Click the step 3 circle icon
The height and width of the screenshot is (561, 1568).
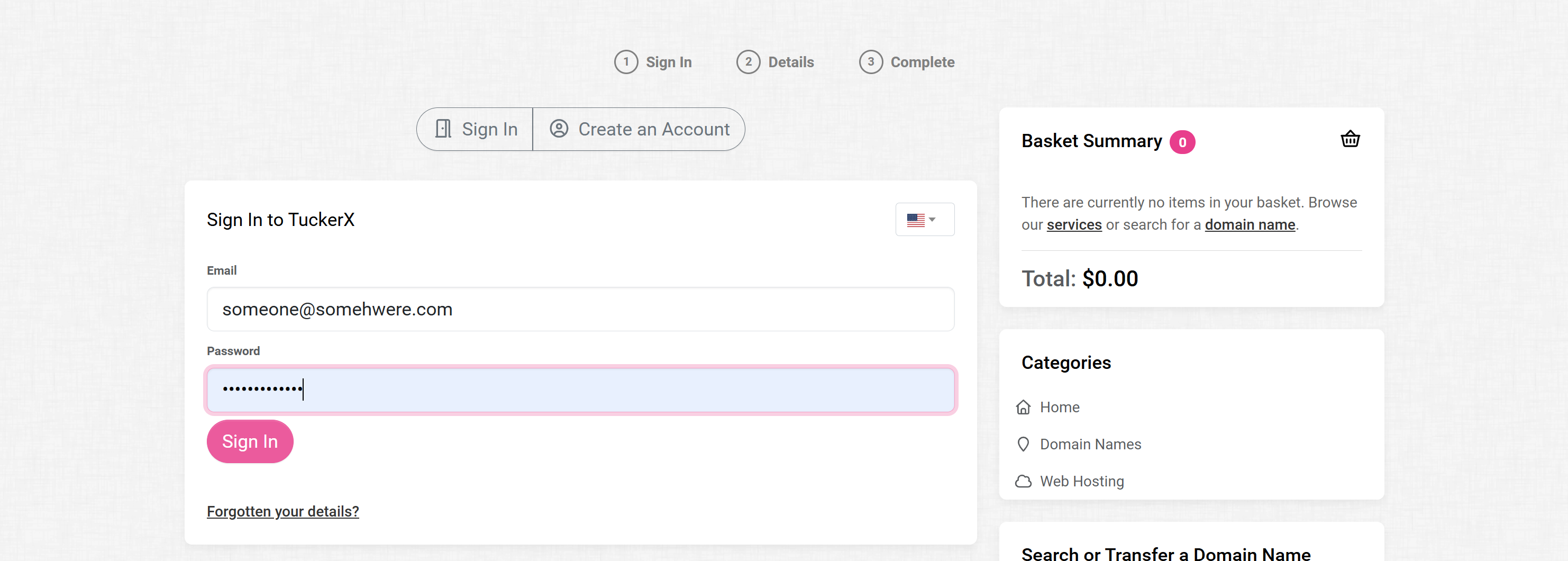[x=870, y=62]
